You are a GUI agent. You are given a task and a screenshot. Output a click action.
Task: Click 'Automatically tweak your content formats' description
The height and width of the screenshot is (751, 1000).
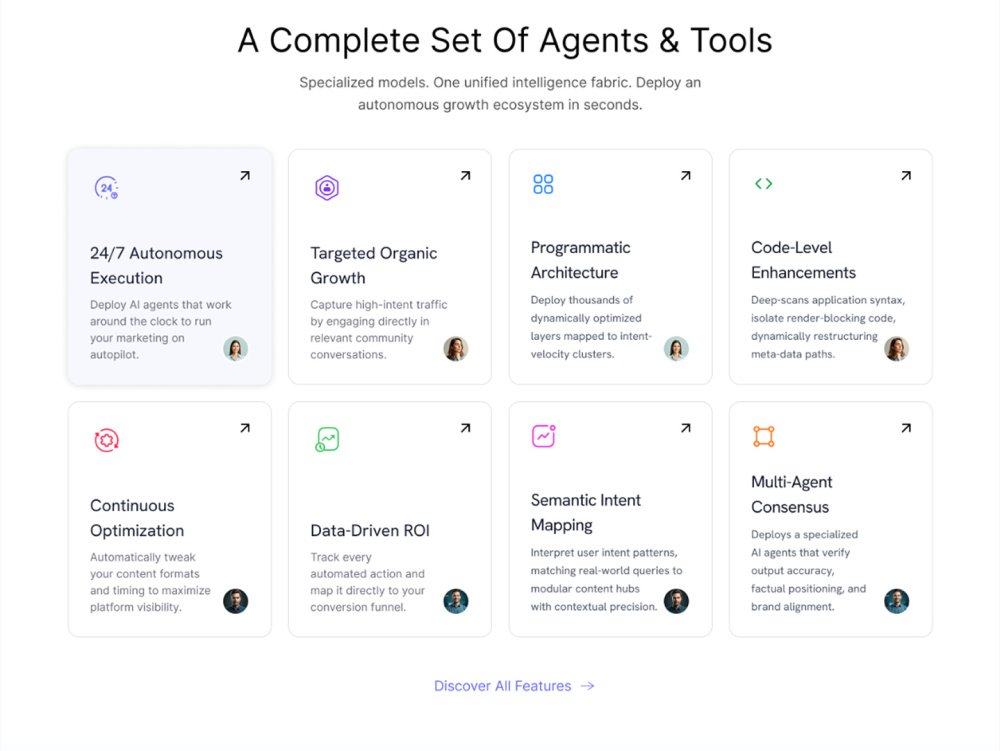pos(151,582)
